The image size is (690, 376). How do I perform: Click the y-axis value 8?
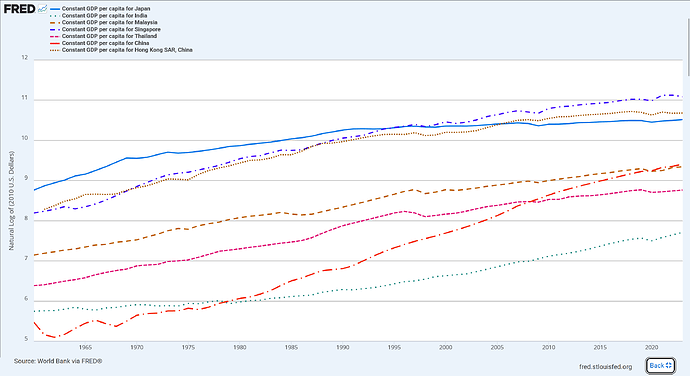pos(26,218)
